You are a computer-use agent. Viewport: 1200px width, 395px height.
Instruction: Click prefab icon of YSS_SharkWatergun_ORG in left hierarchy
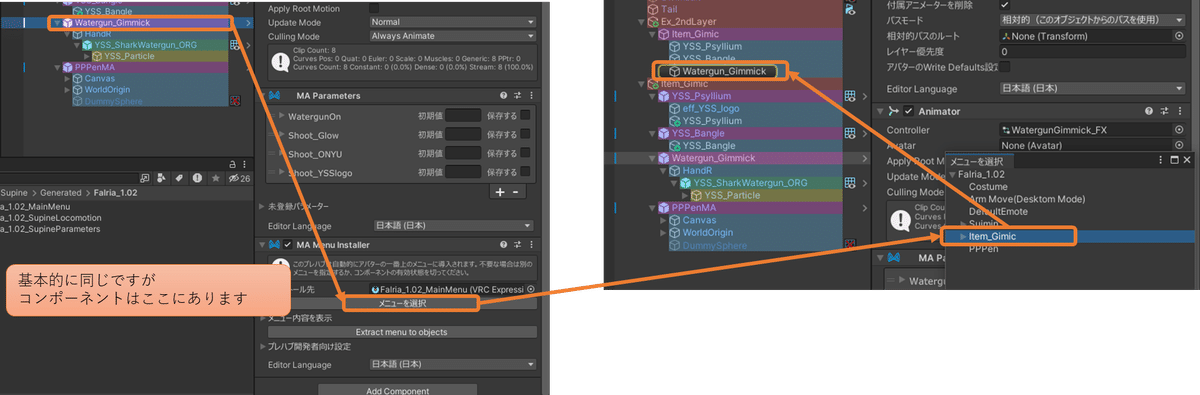pyautogui.click(x=87, y=44)
